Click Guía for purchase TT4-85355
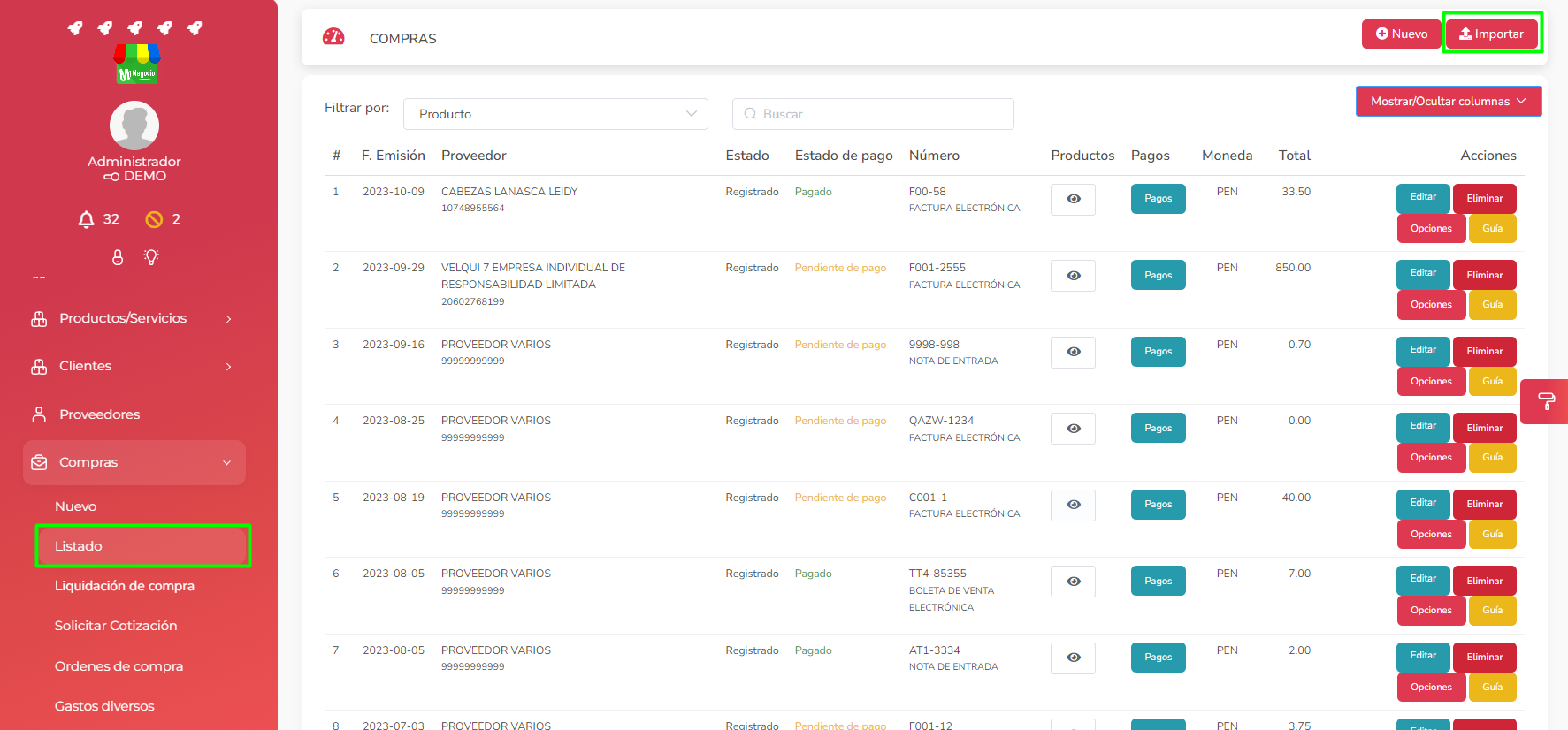 click(1493, 610)
